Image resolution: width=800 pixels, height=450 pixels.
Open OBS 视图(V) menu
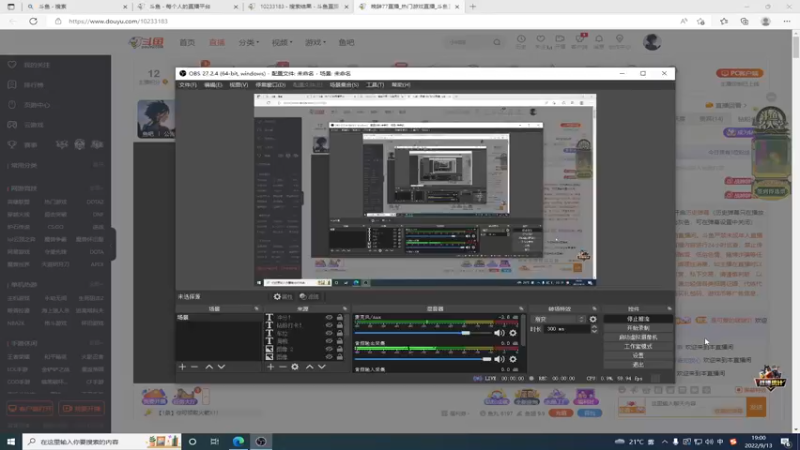coord(238,85)
